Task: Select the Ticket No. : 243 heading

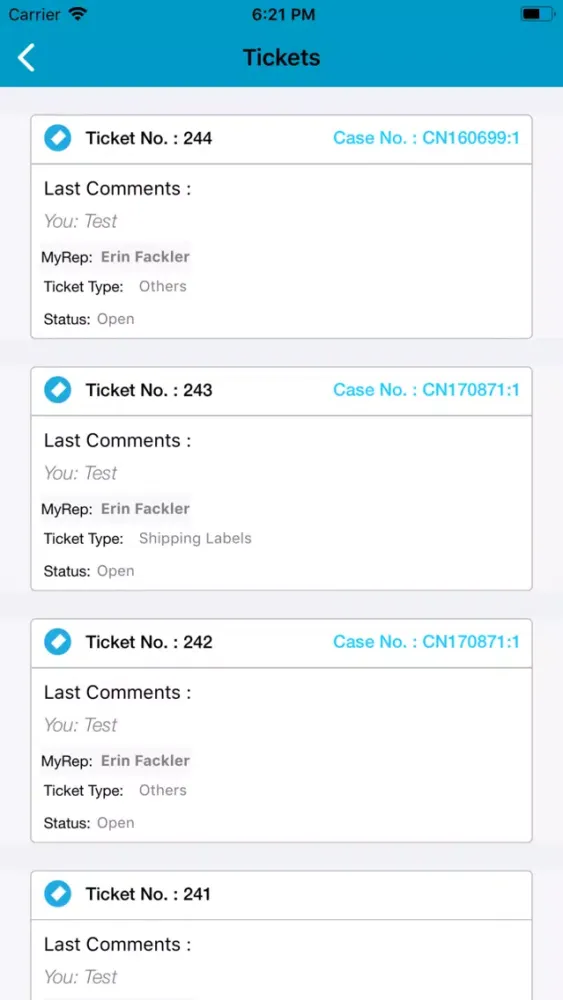Action: pos(149,390)
